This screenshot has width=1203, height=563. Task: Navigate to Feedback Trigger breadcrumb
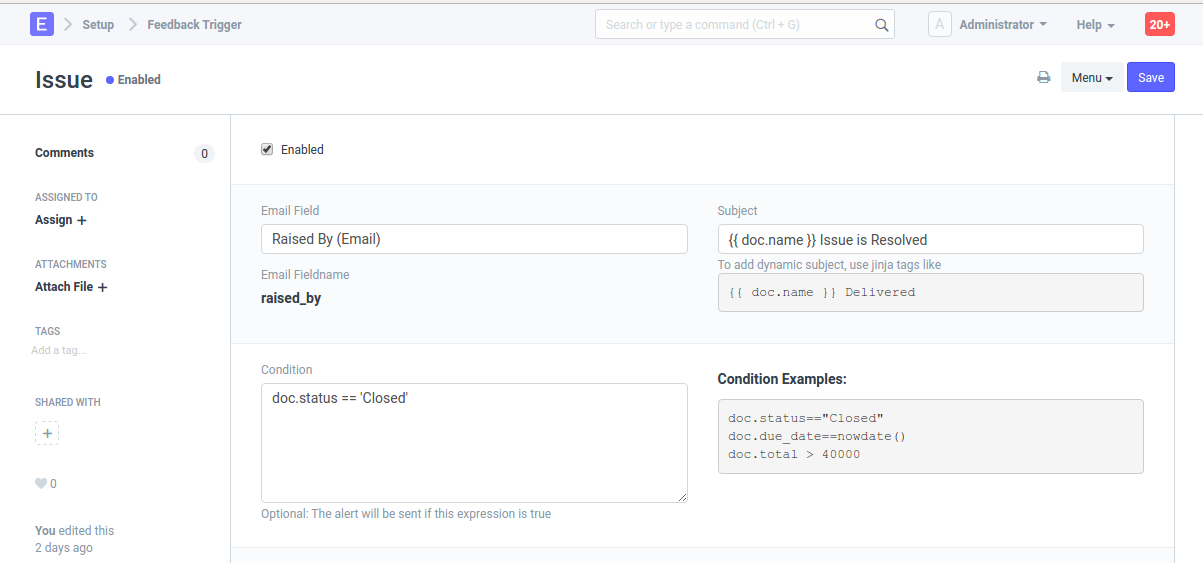click(194, 24)
